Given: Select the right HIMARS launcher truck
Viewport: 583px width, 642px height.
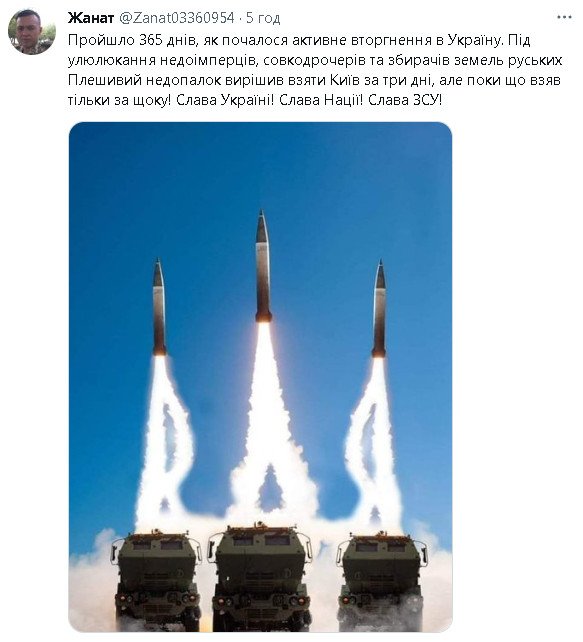Looking at the screenshot, I should tap(381, 581).
